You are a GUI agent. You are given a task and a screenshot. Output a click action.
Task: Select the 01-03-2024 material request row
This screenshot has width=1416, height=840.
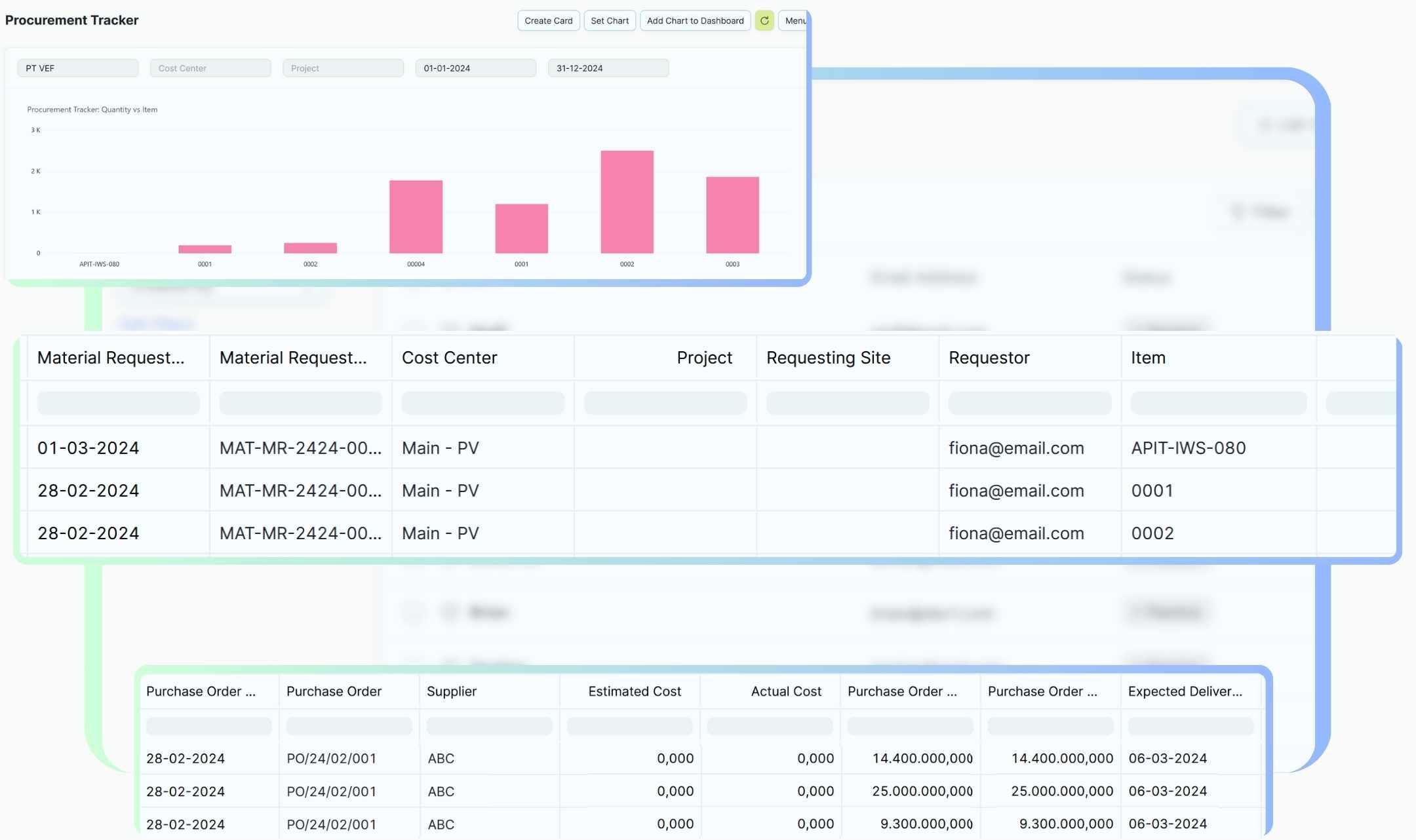88,448
